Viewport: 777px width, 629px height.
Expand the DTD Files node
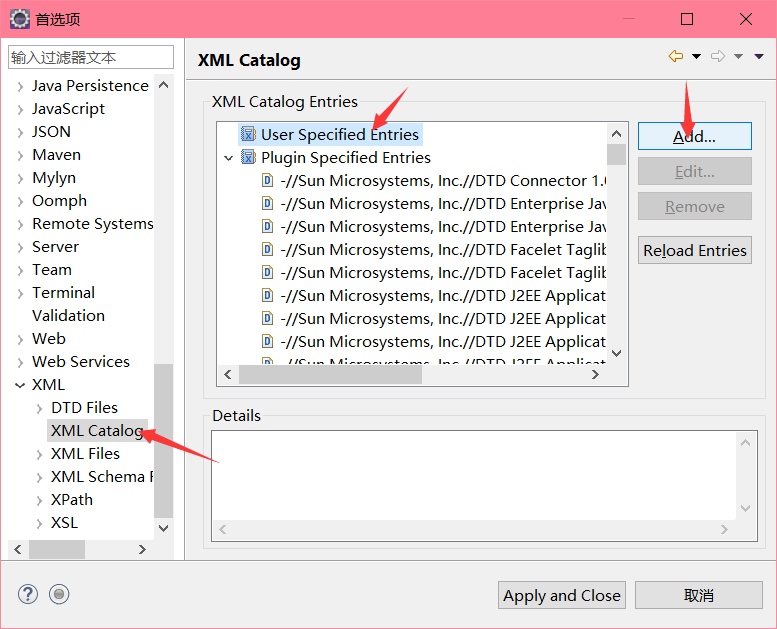(39, 408)
